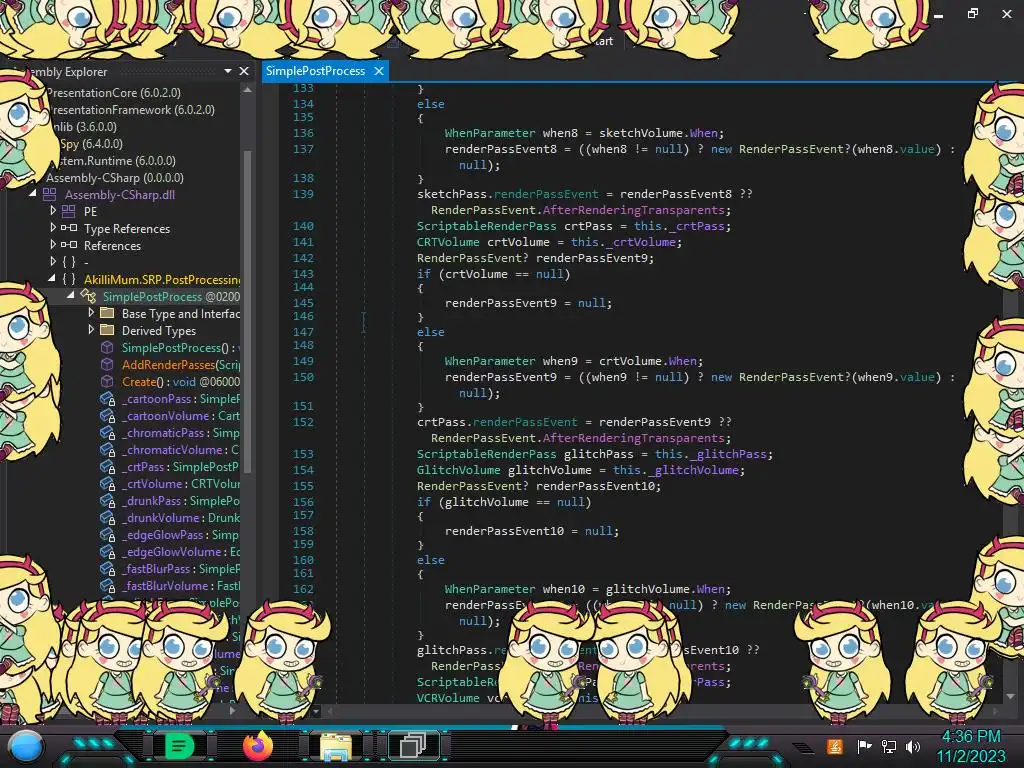This screenshot has width=1024, height=768.
Task: Click the Windows Start orb
Action: click(x=25, y=746)
